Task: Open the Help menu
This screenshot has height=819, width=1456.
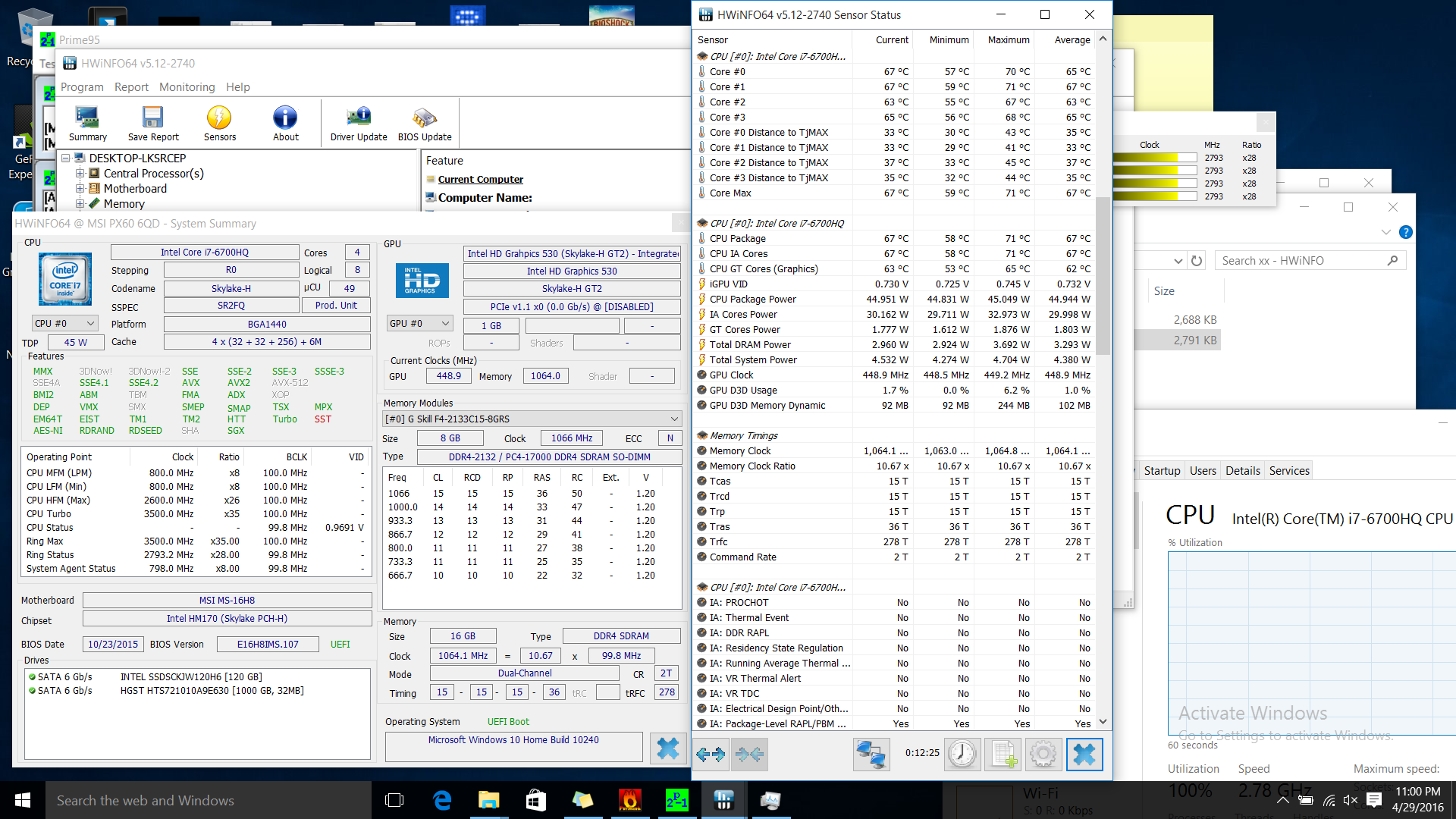Action: [237, 87]
